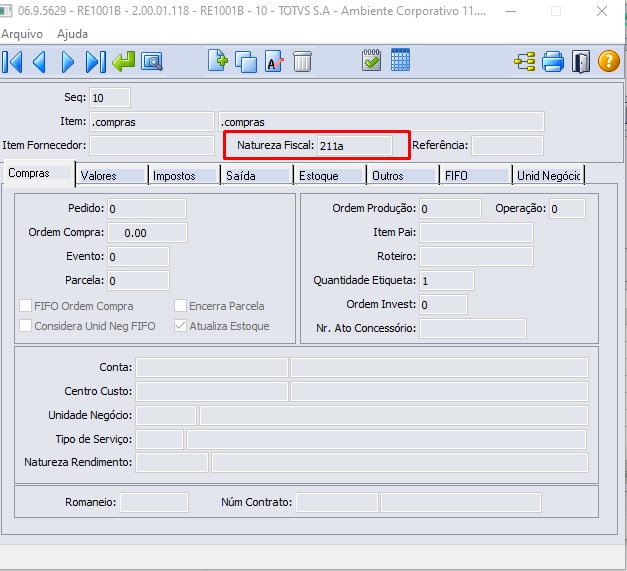627x571 pixels.
Task: Click the notepad green checkmark icon
Action: pyautogui.click(x=371, y=60)
